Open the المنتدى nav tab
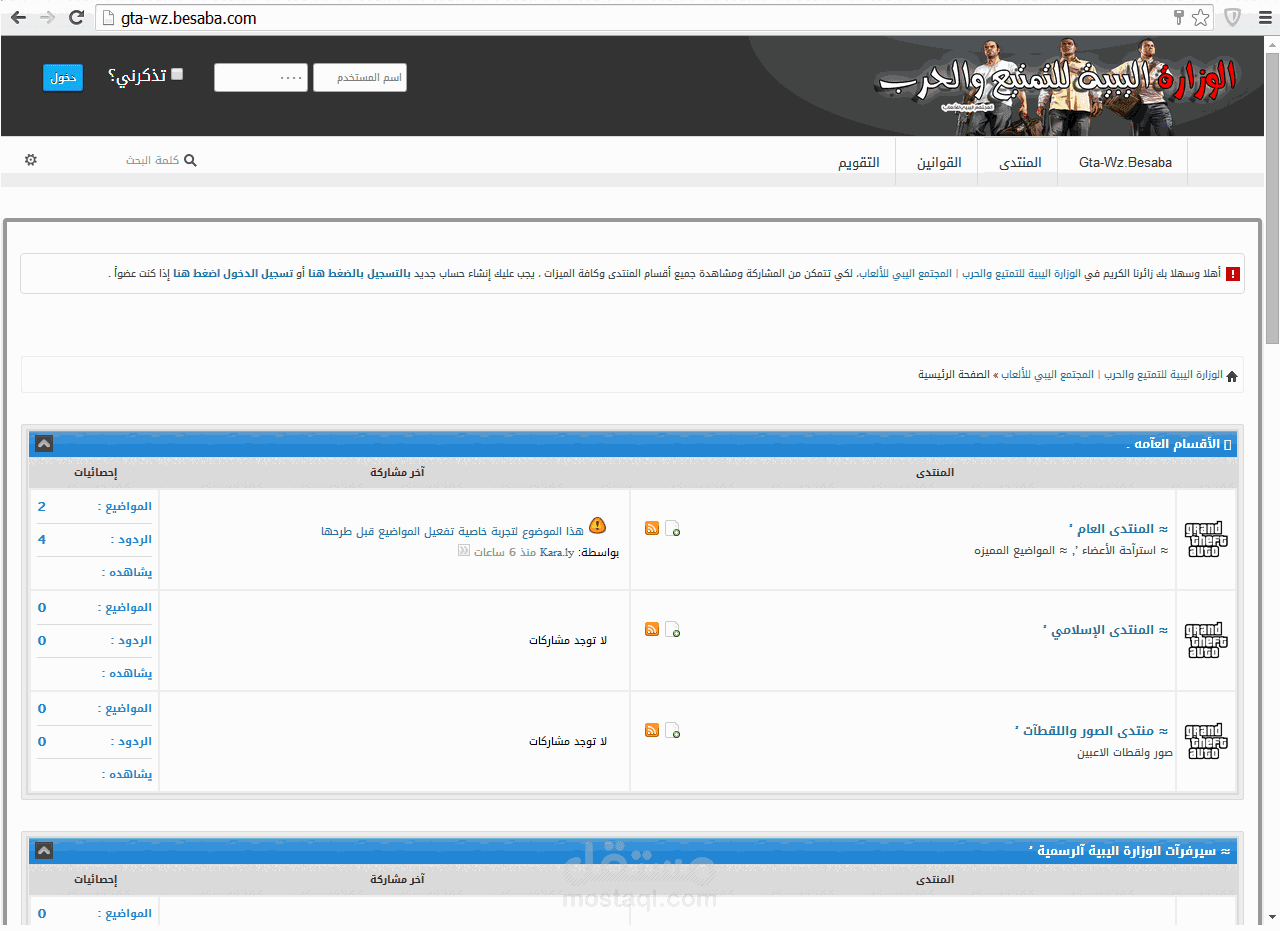 coord(1020,162)
